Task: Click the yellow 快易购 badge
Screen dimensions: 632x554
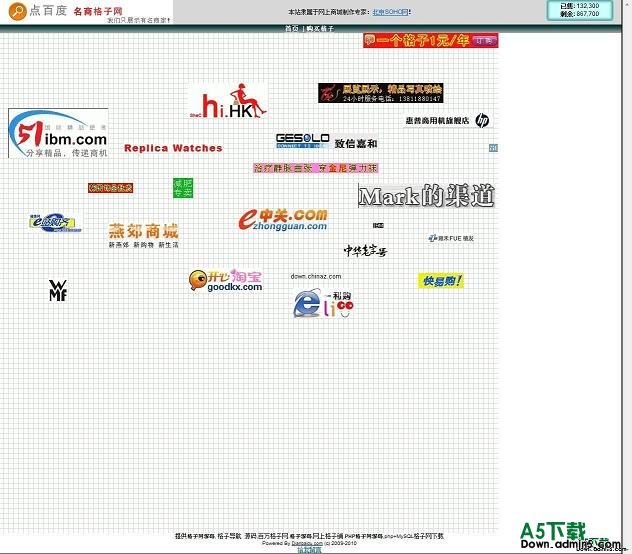Action: (x=440, y=281)
